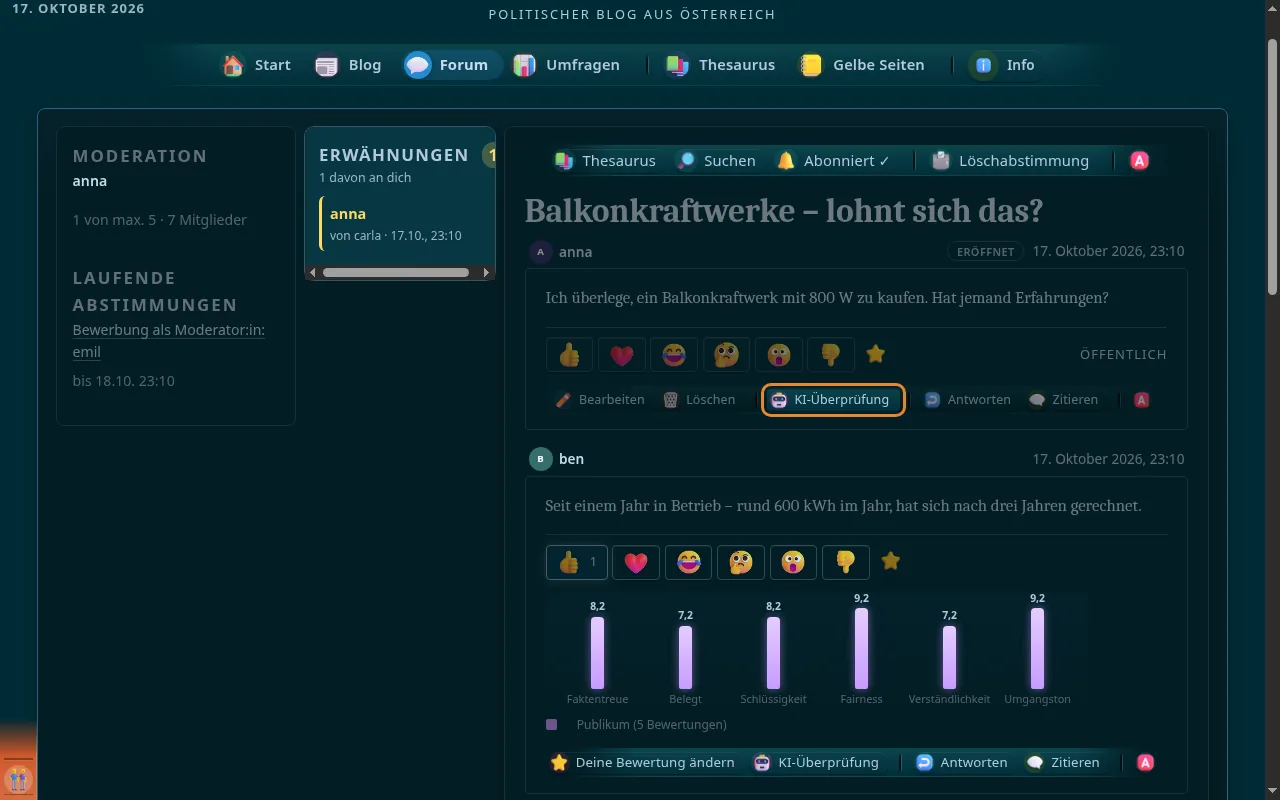Viewport: 1280px width, 800px height.
Task: Edit anna's post via Bearbeiten
Action: tap(599, 400)
